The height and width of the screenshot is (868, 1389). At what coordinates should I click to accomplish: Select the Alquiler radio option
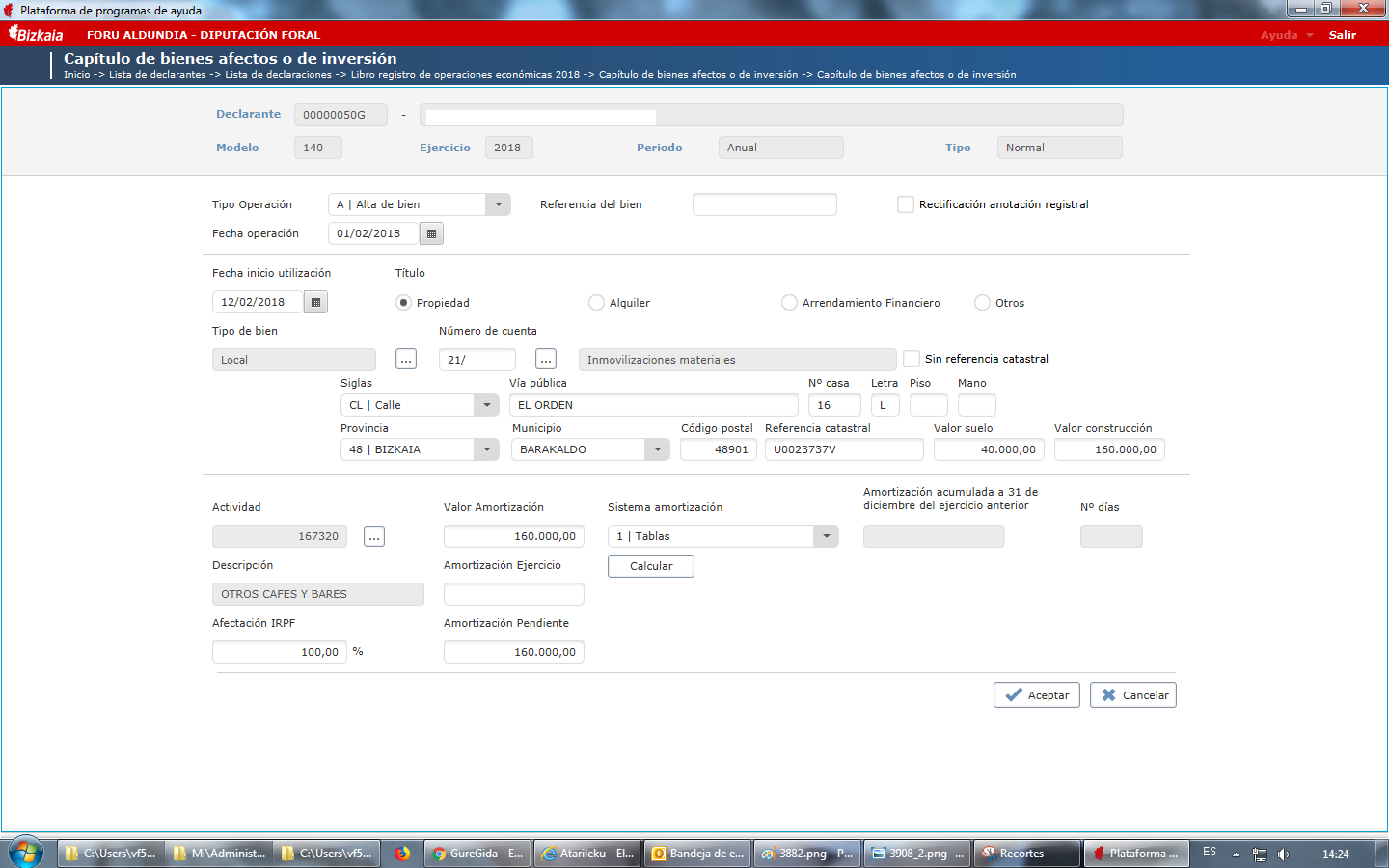coord(596,303)
